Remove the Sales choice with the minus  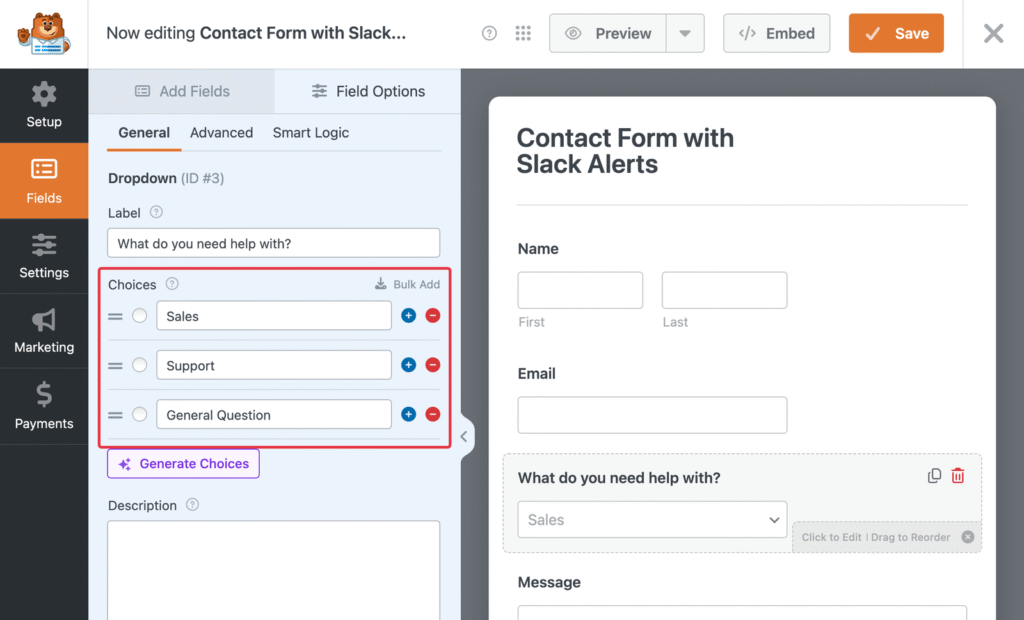(433, 316)
